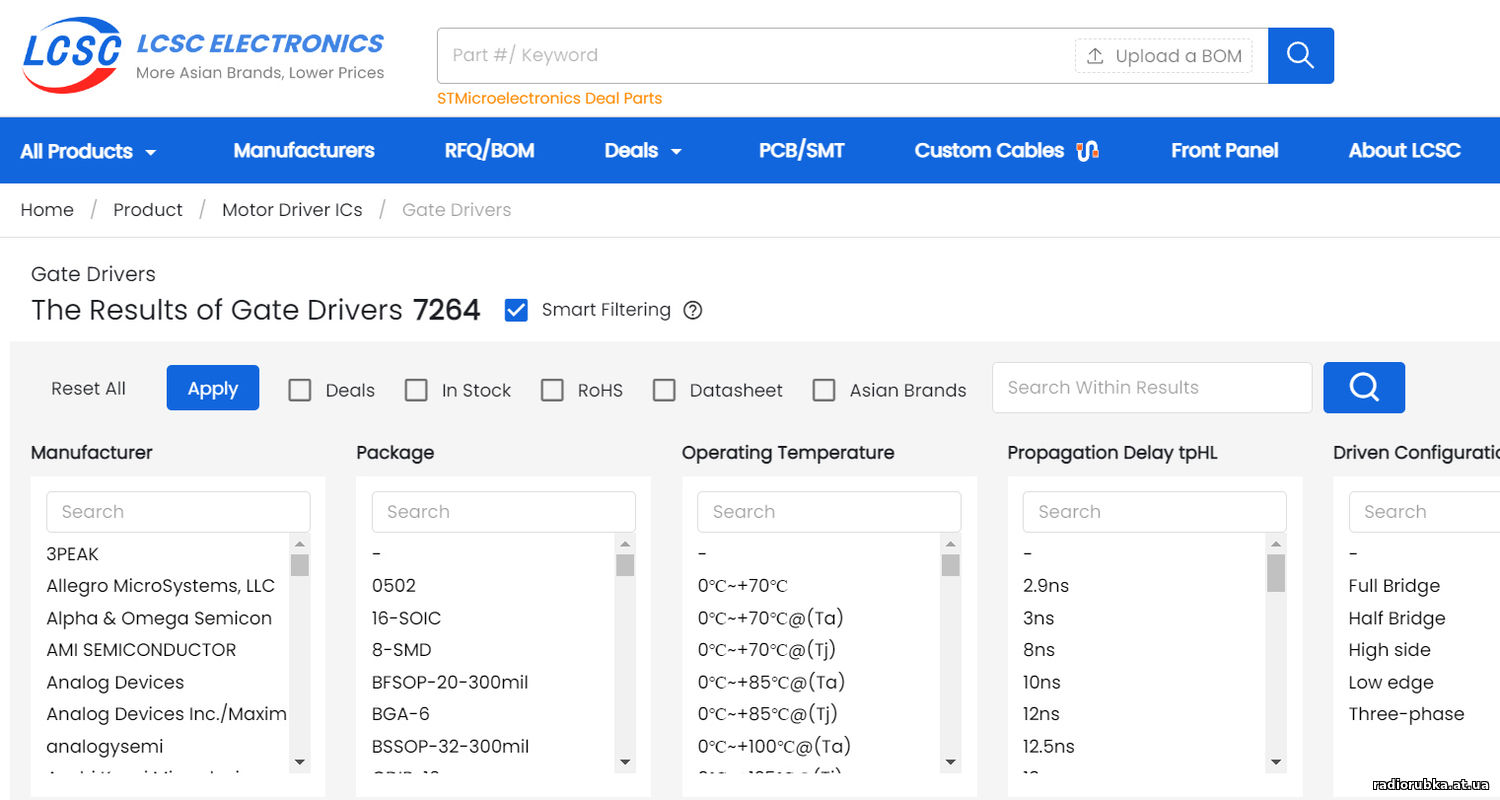The image size is (1500, 800).
Task: Choose Half Bridge configuration
Action: [x=1397, y=618]
